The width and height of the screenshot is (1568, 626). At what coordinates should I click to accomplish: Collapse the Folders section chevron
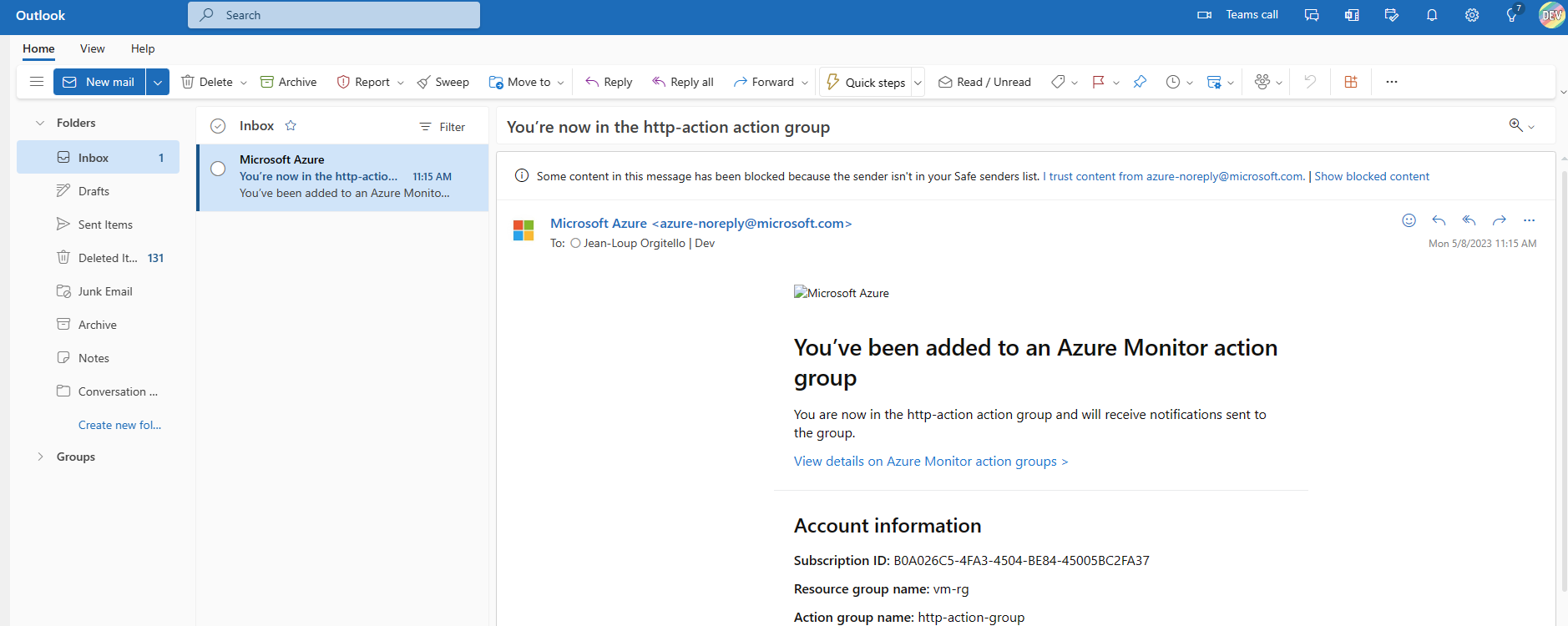pyautogui.click(x=40, y=123)
